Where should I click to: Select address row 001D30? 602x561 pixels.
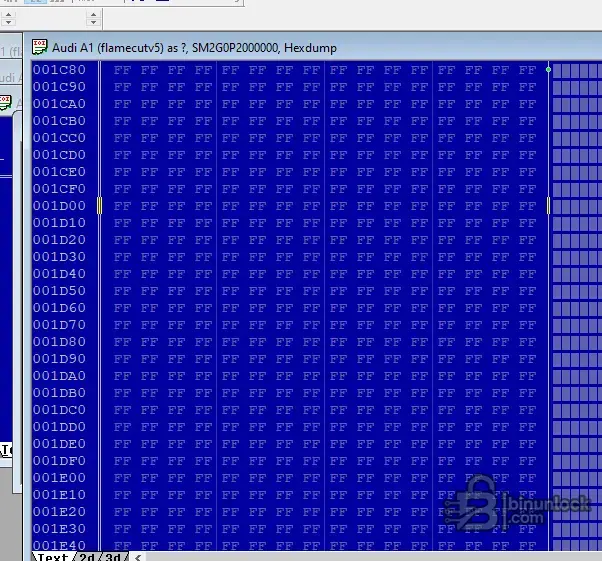(59, 257)
